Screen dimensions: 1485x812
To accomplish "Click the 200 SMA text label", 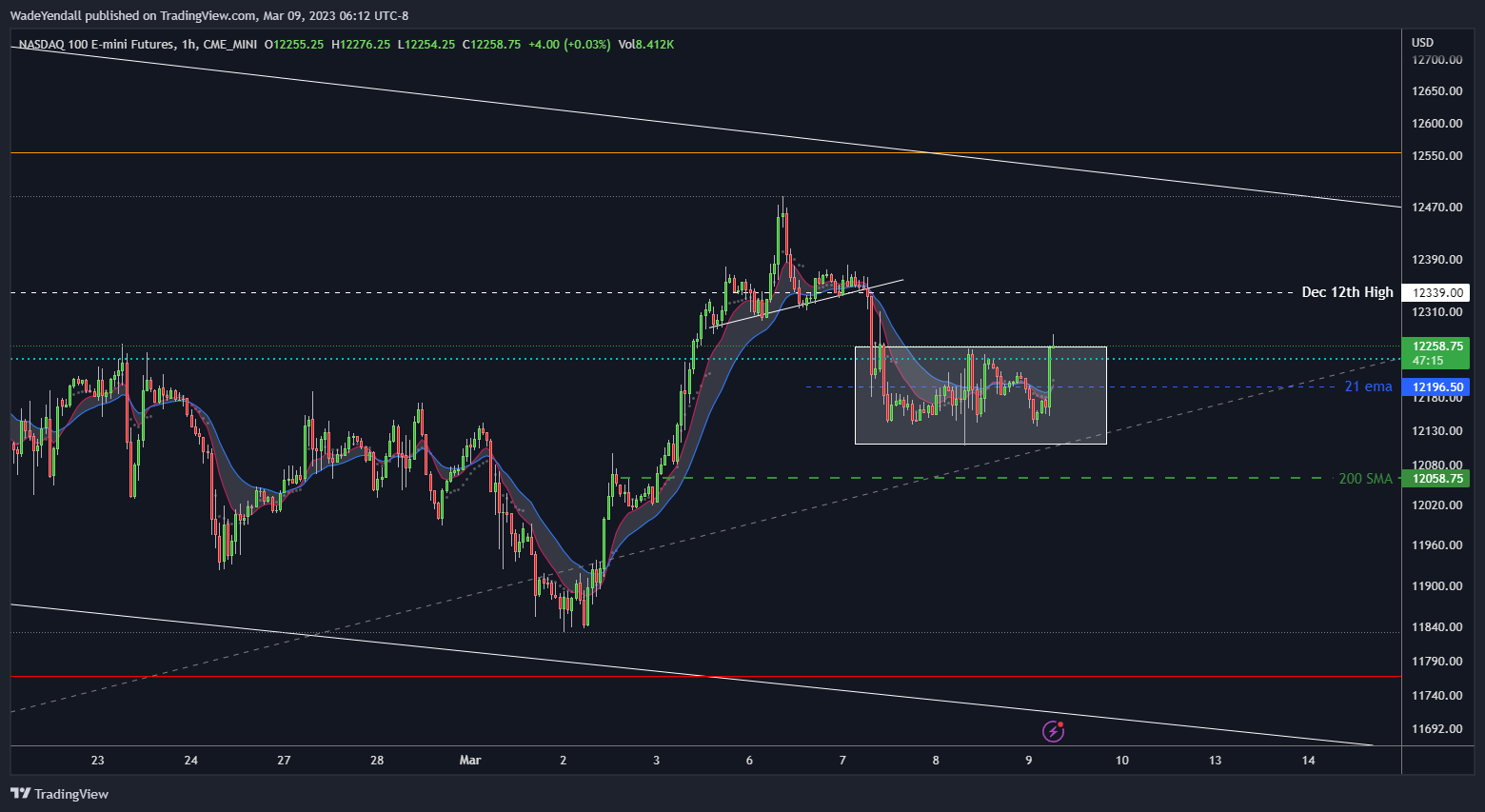I will pyautogui.click(x=1365, y=479).
